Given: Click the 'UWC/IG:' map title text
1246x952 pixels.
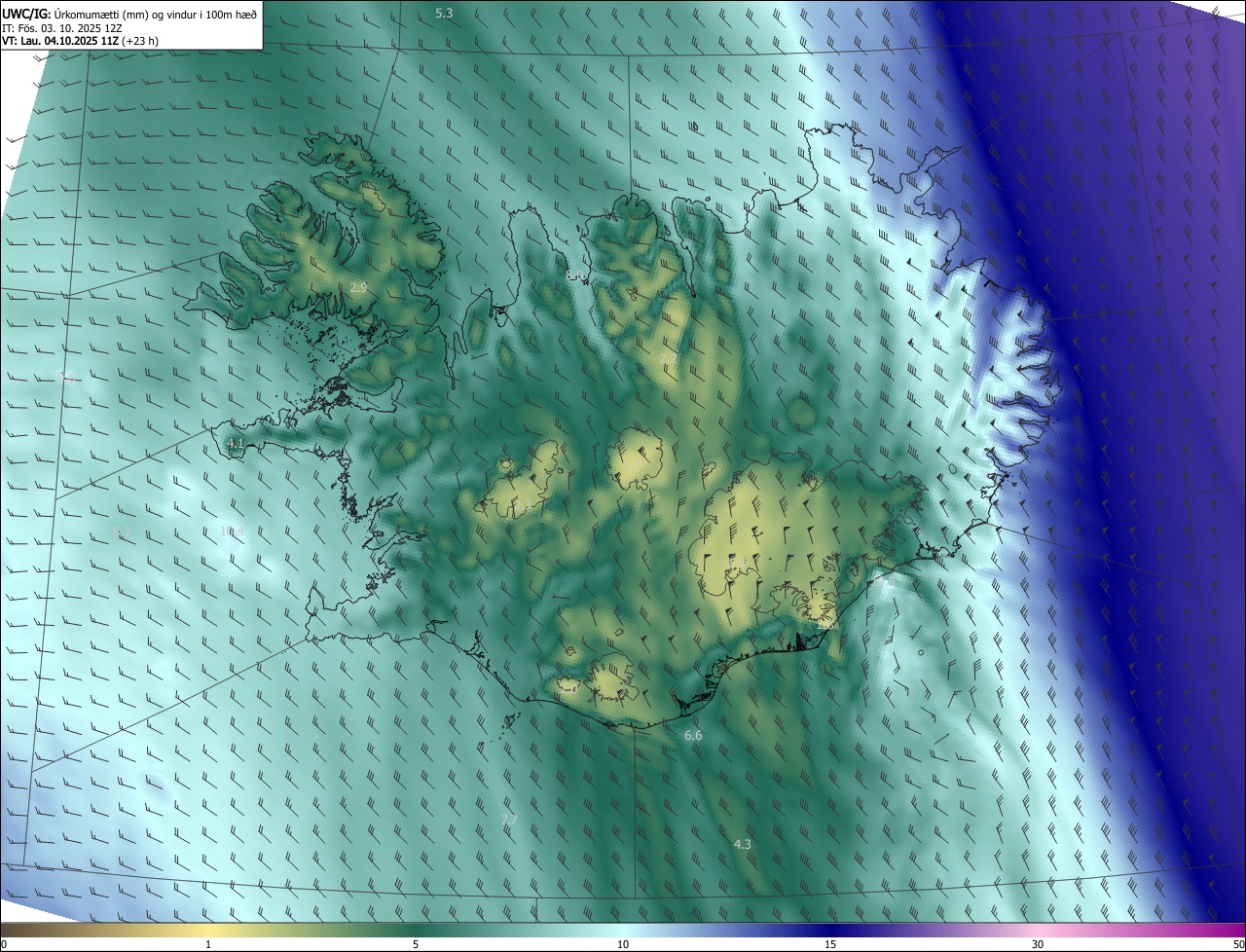Looking at the screenshot, I should tap(27, 13).
